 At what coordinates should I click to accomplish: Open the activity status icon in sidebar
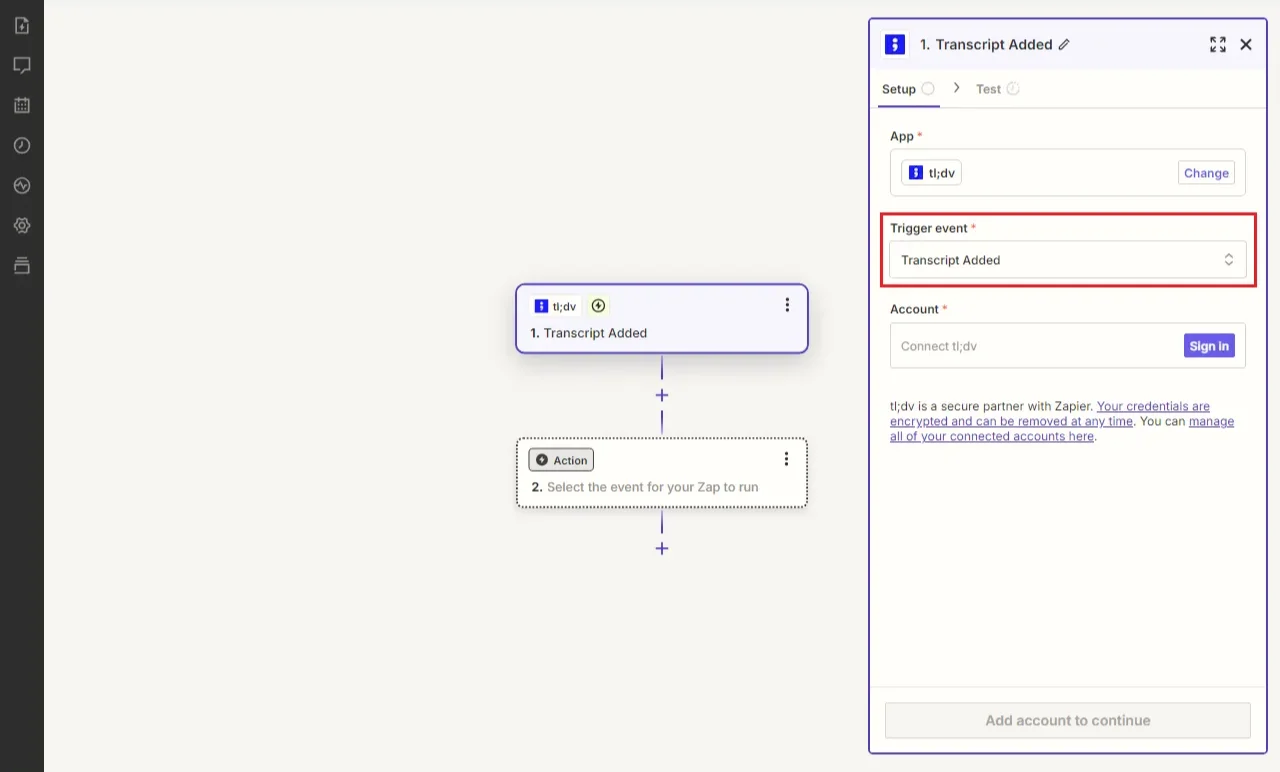pyautogui.click(x=22, y=186)
